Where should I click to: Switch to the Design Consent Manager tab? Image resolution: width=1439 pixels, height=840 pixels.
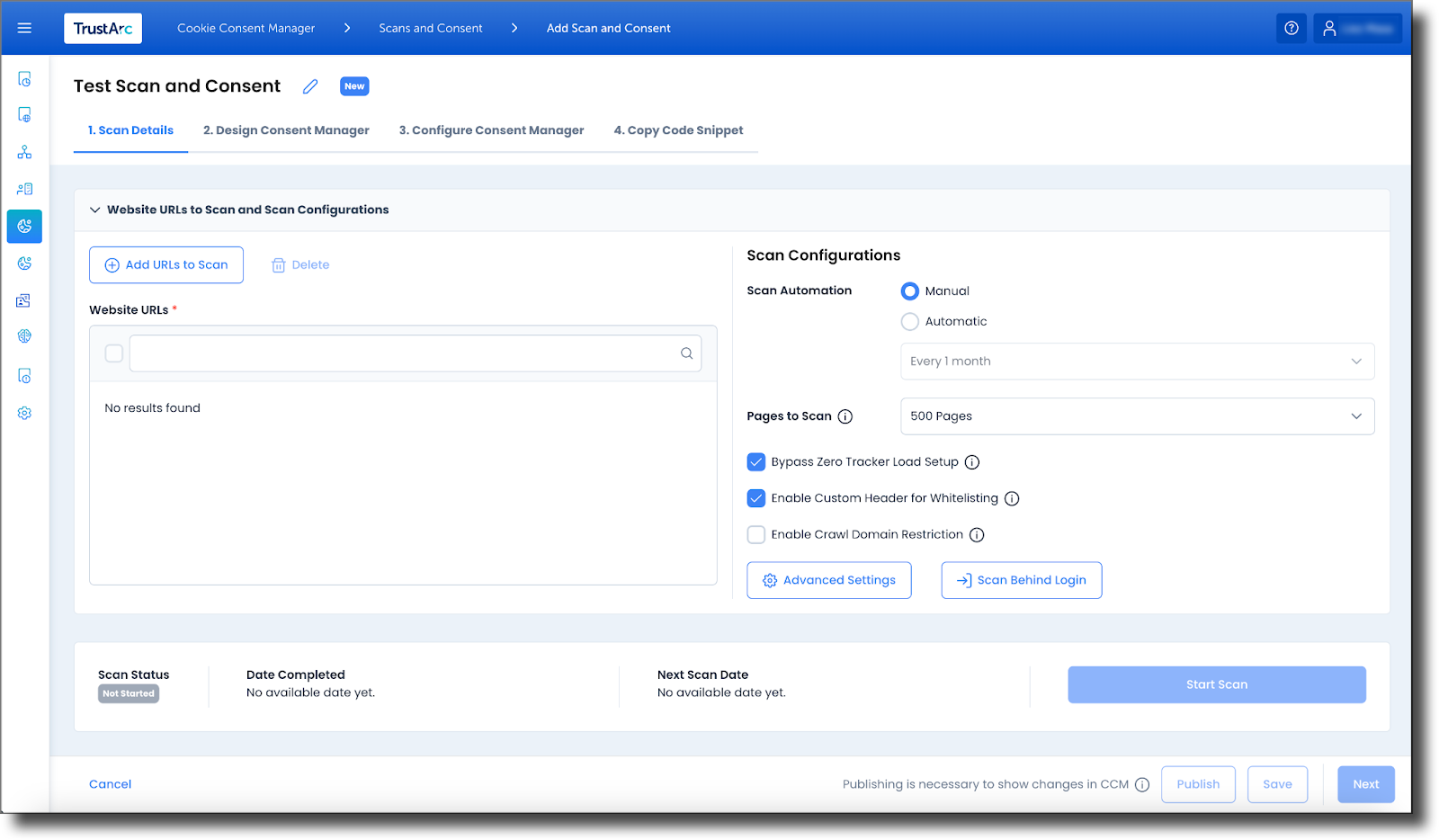(285, 130)
